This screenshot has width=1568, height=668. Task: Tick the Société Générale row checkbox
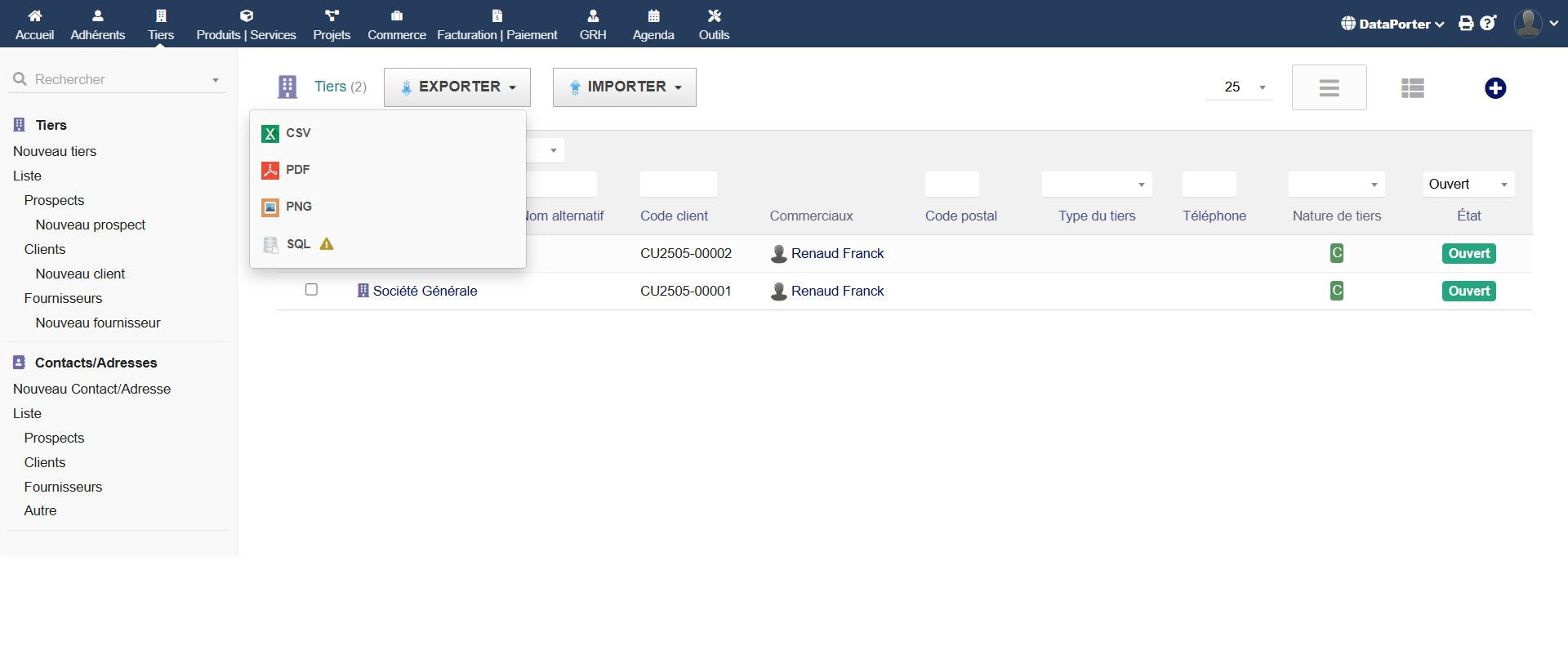click(x=311, y=290)
